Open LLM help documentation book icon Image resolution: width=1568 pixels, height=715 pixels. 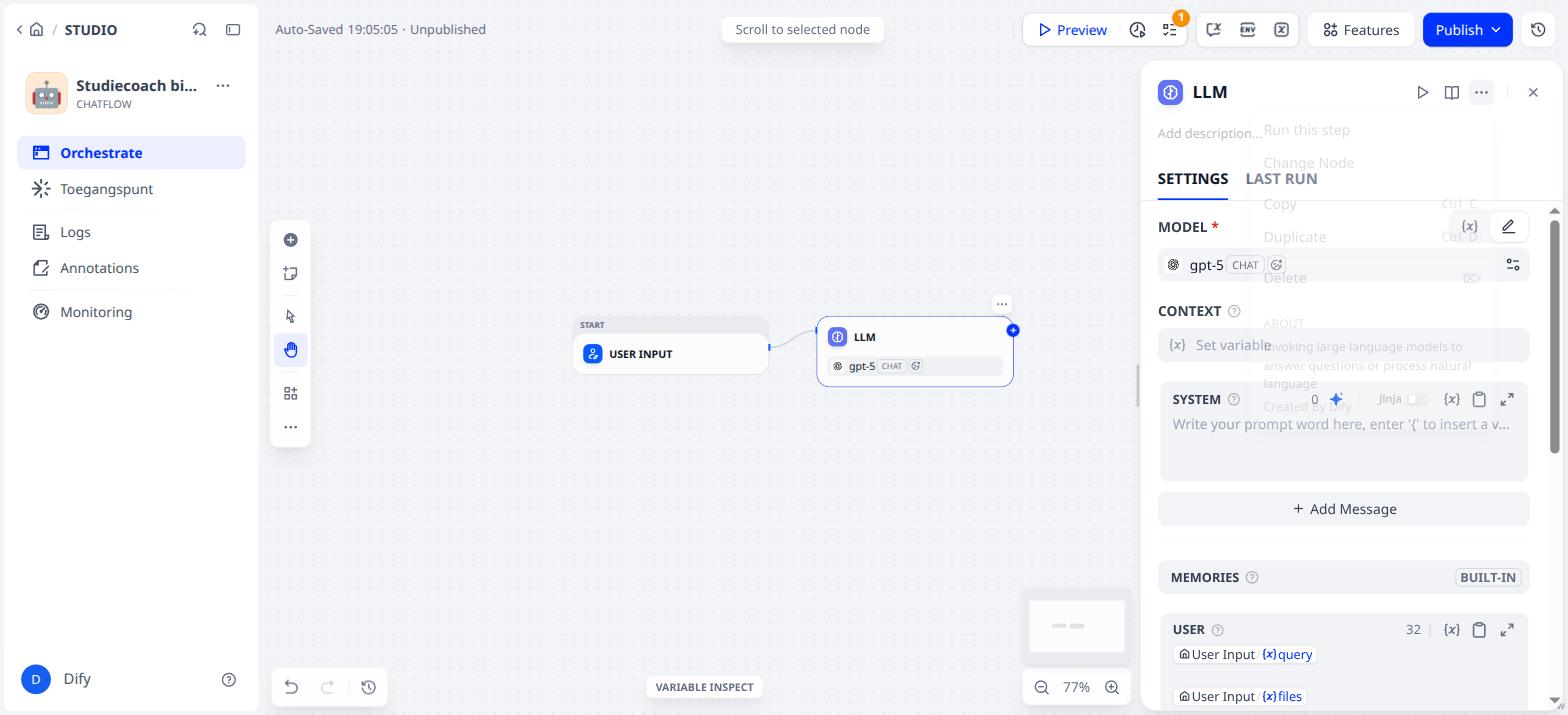1451,92
